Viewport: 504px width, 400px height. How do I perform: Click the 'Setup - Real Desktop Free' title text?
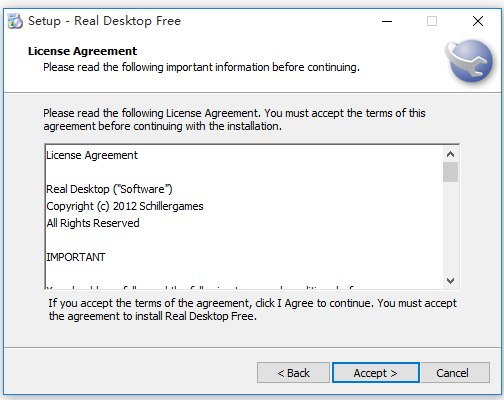click(x=104, y=21)
